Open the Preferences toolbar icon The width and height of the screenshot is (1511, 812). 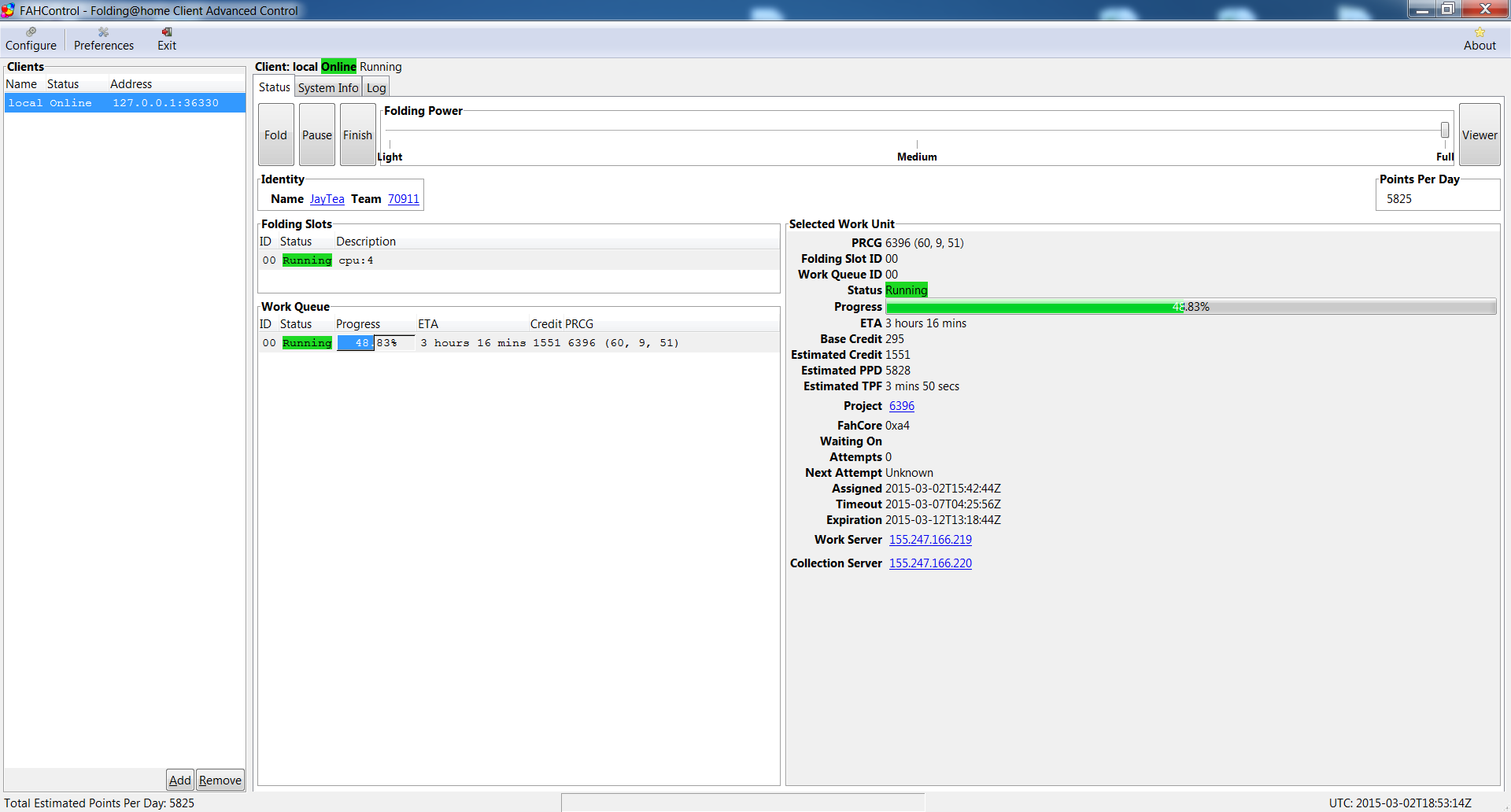(104, 39)
